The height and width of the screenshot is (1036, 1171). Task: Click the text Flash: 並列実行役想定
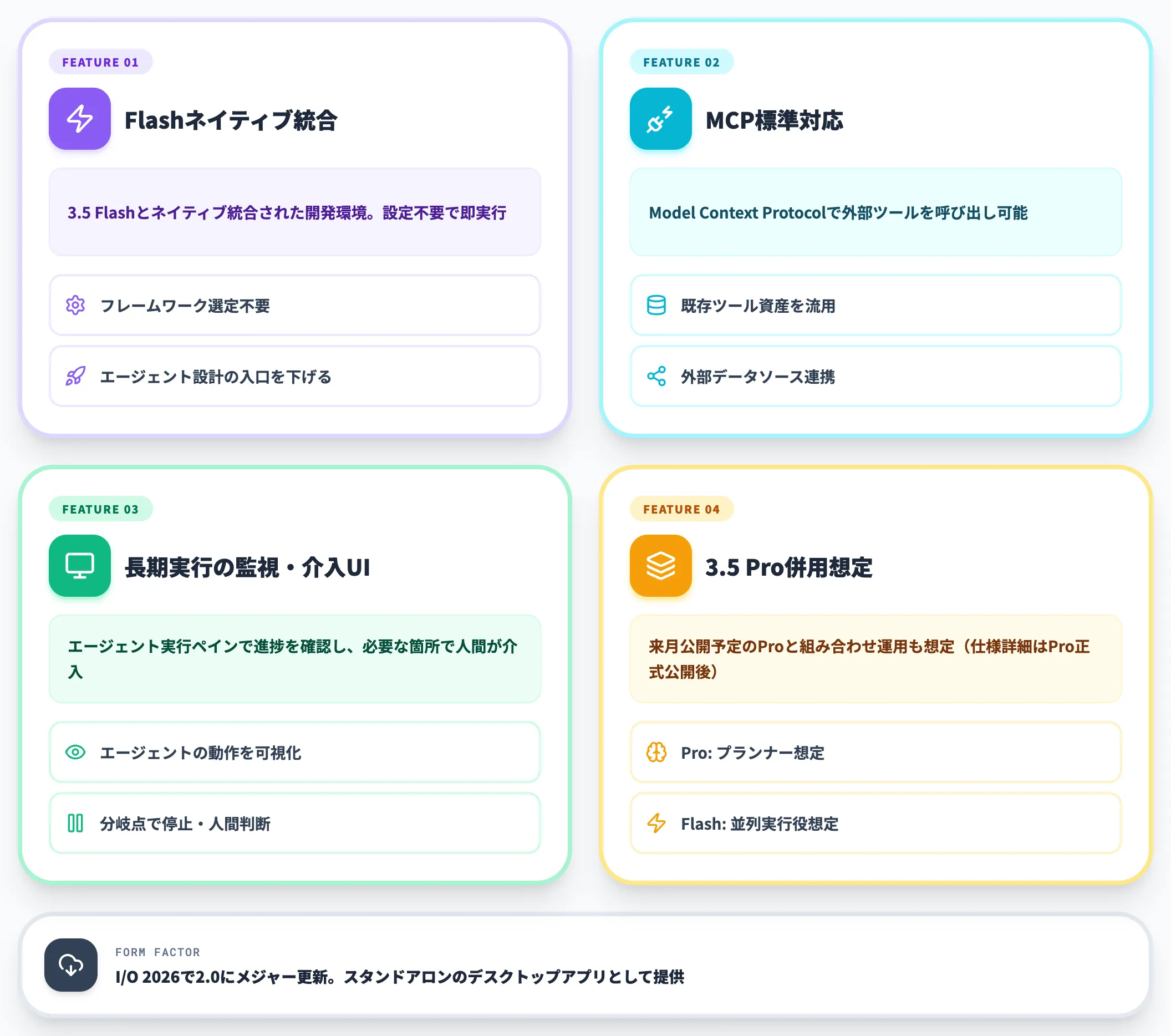coord(760,824)
